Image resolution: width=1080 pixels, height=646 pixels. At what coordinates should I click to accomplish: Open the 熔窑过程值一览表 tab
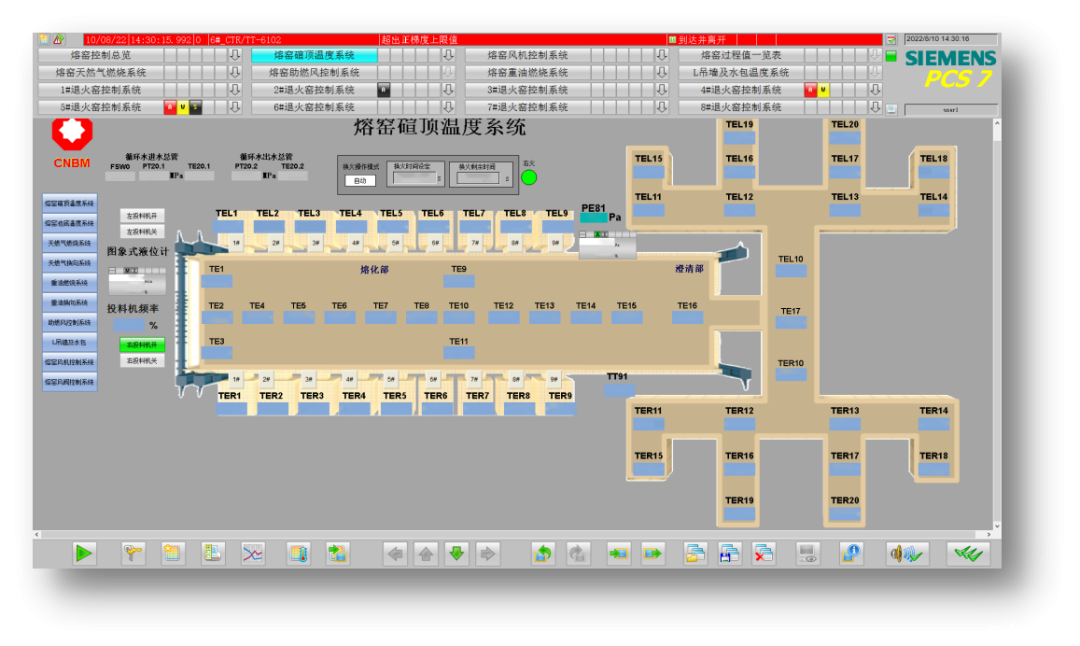point(741,56)
